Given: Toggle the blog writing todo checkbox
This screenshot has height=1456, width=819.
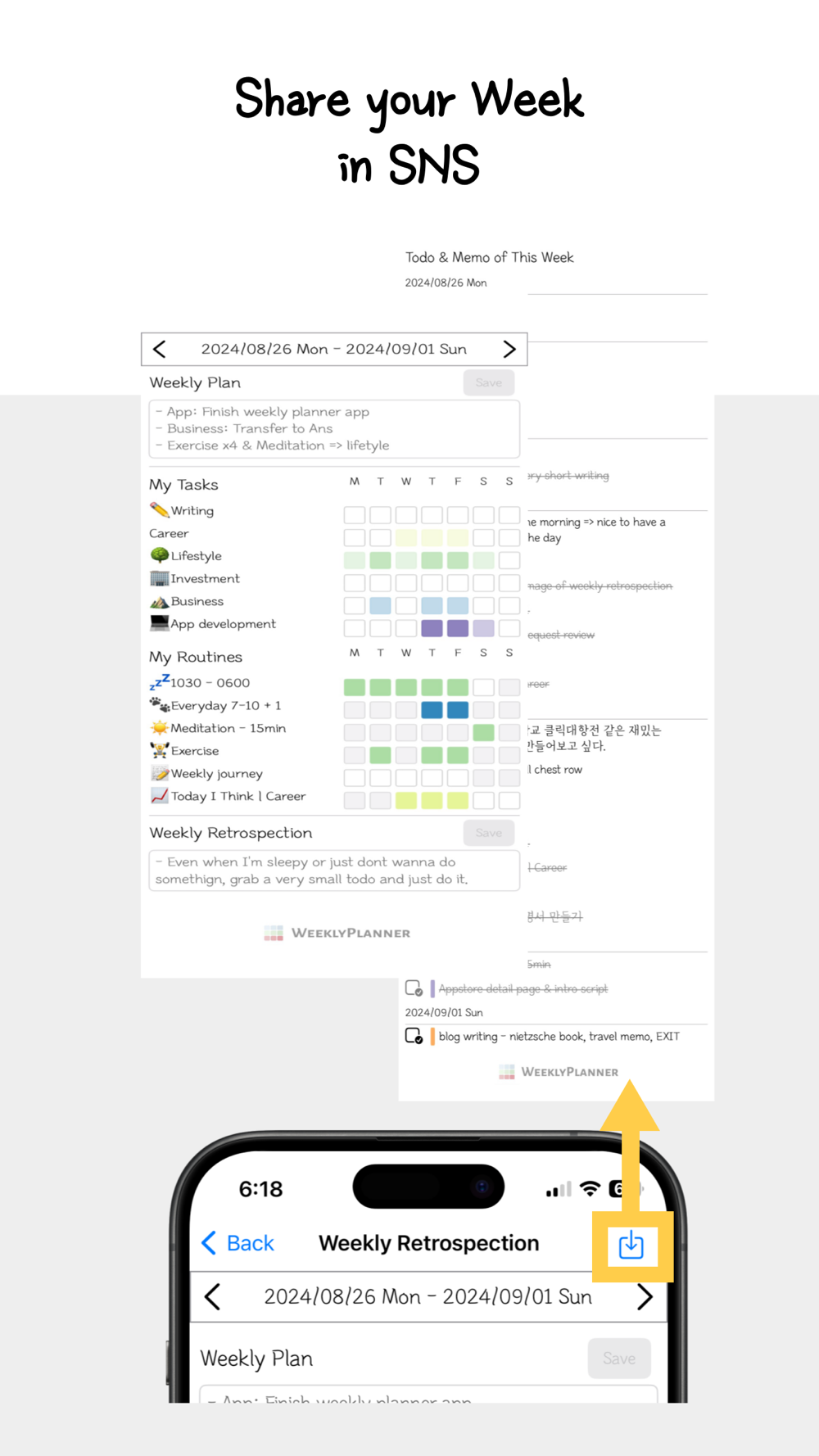Looking at the screenshot, I should click(x=414, y=1036).
